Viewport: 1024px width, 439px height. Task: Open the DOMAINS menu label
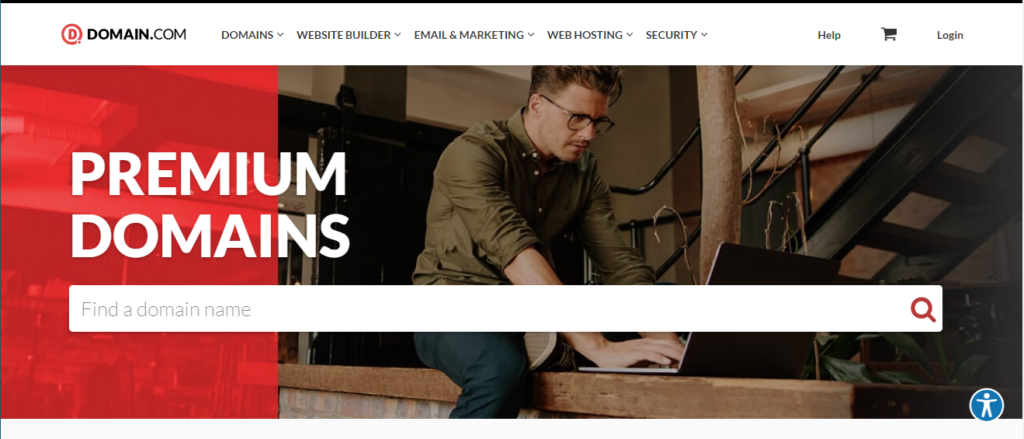(x=247, y=35)
